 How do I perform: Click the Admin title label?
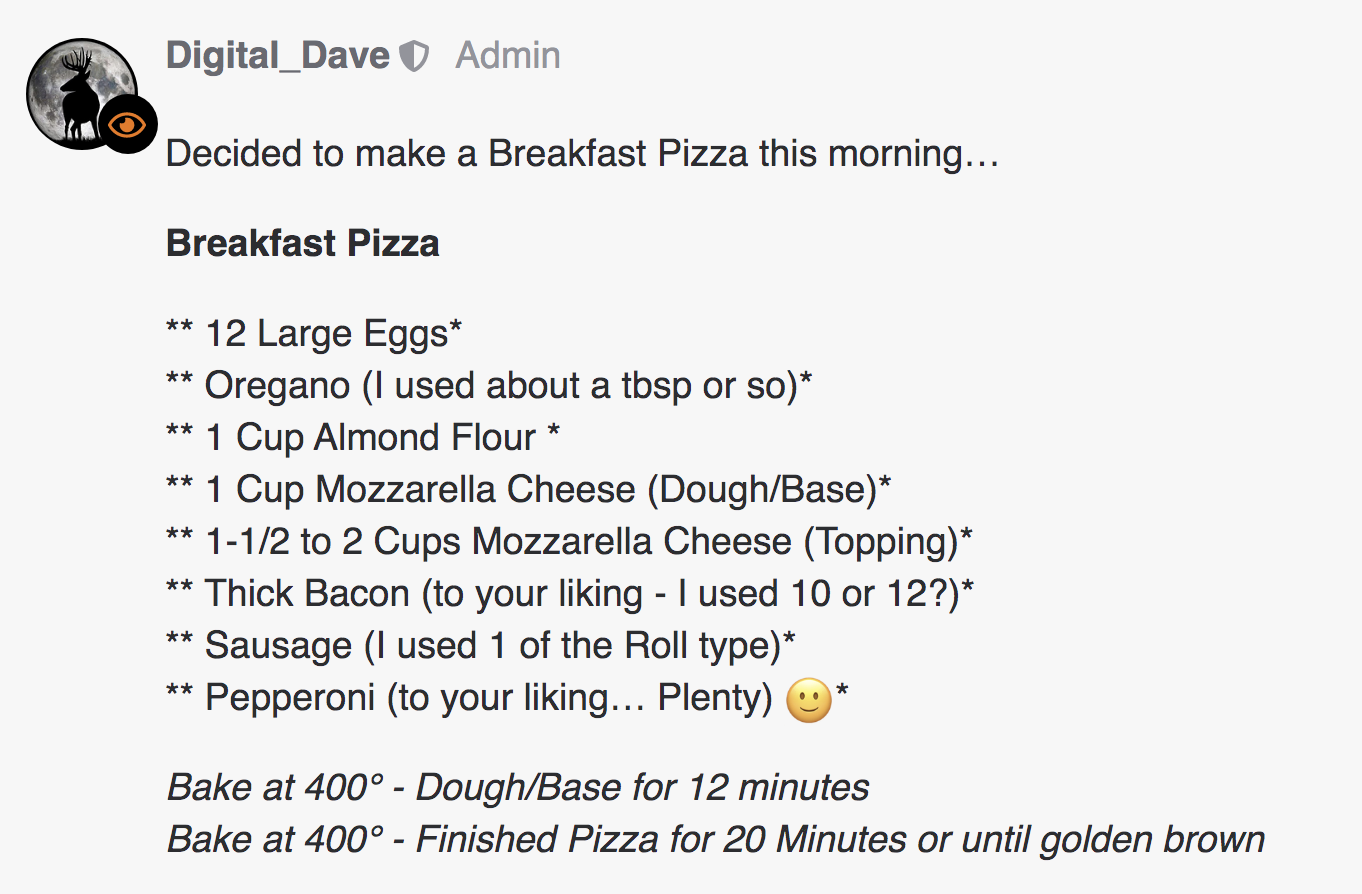click(508, 55)
